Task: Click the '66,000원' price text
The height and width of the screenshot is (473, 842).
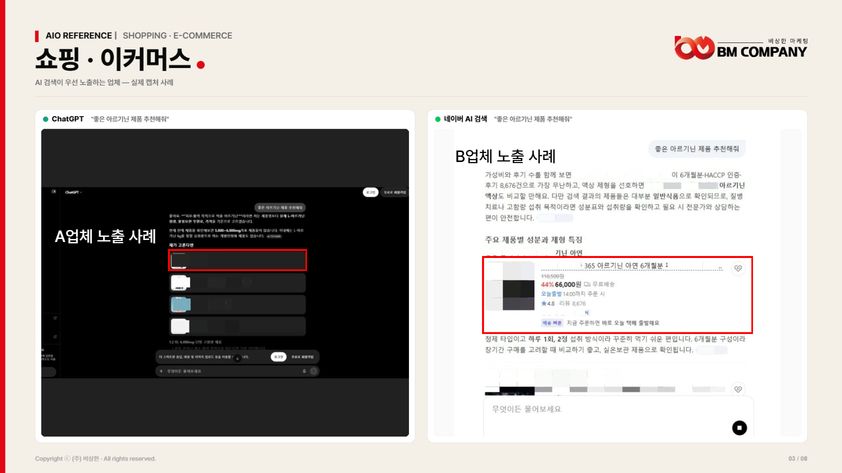Action: 568,284
